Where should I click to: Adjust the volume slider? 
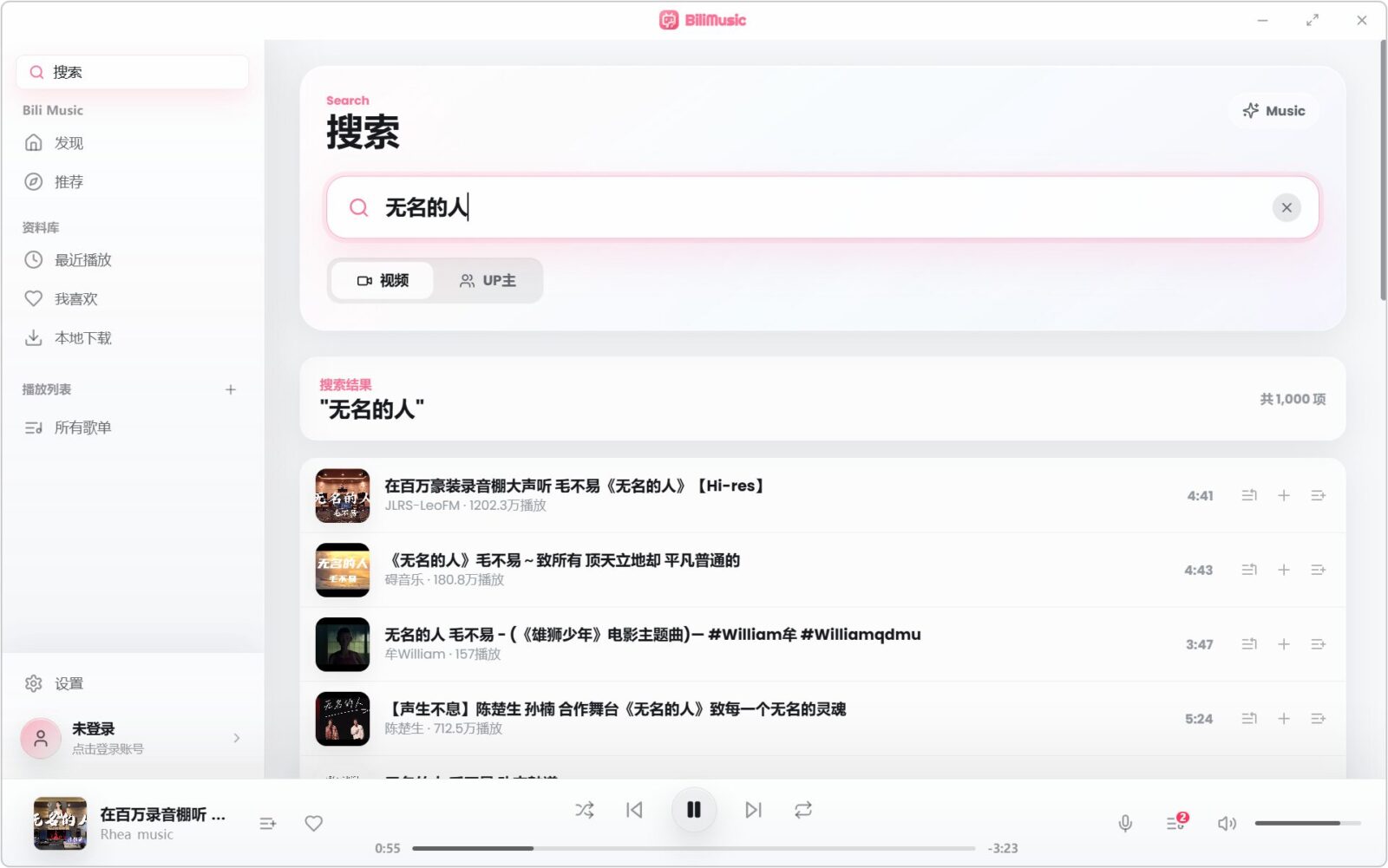point(1307,824)
